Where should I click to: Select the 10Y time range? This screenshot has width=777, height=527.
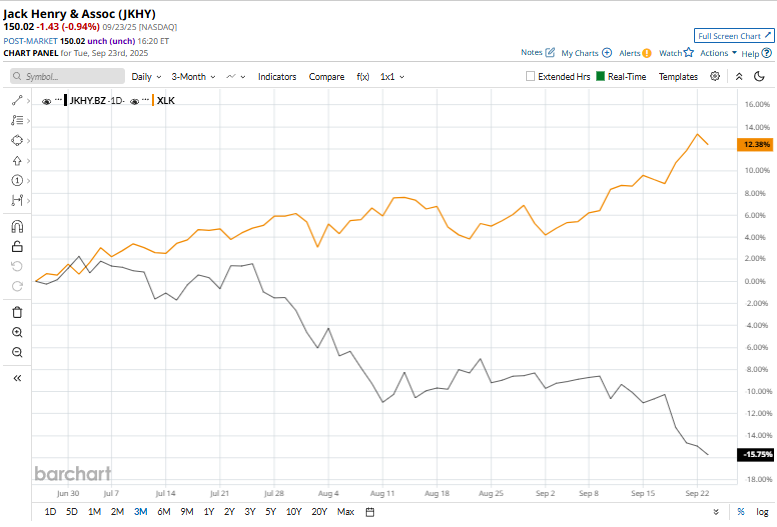pyautogui.click(x=293, y=512)
